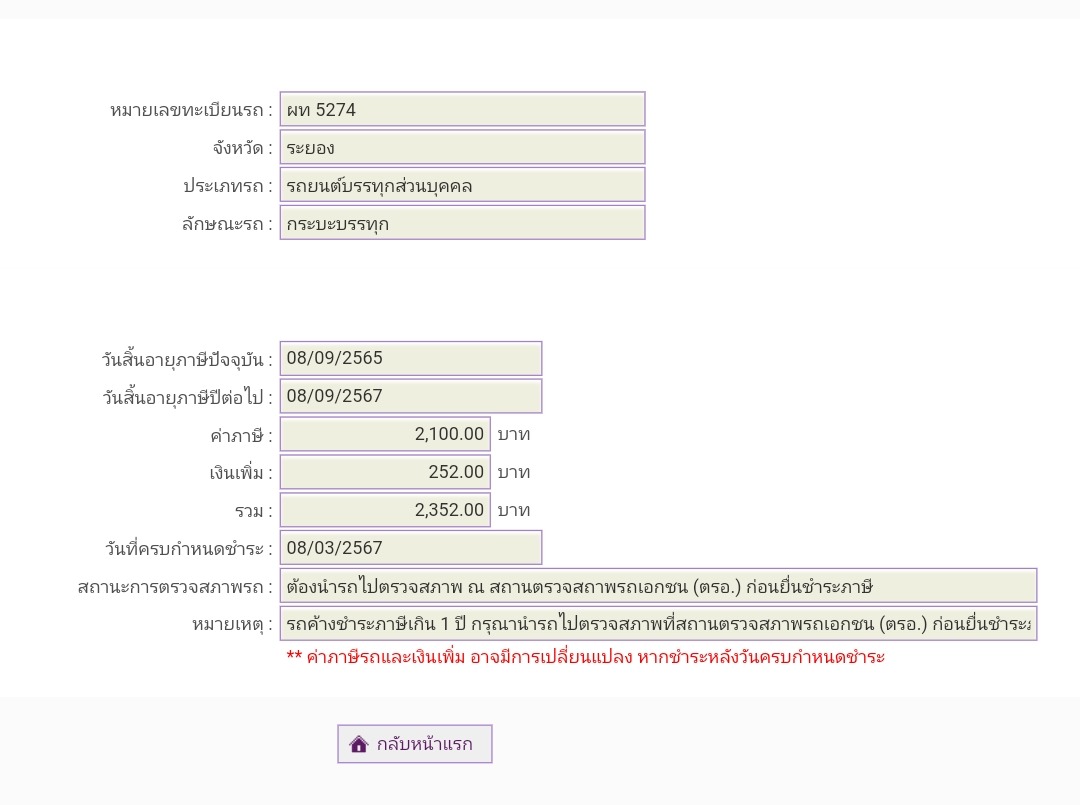Click the หมายเหตุ label text
1080x805 pixels.
coord(232,625)
